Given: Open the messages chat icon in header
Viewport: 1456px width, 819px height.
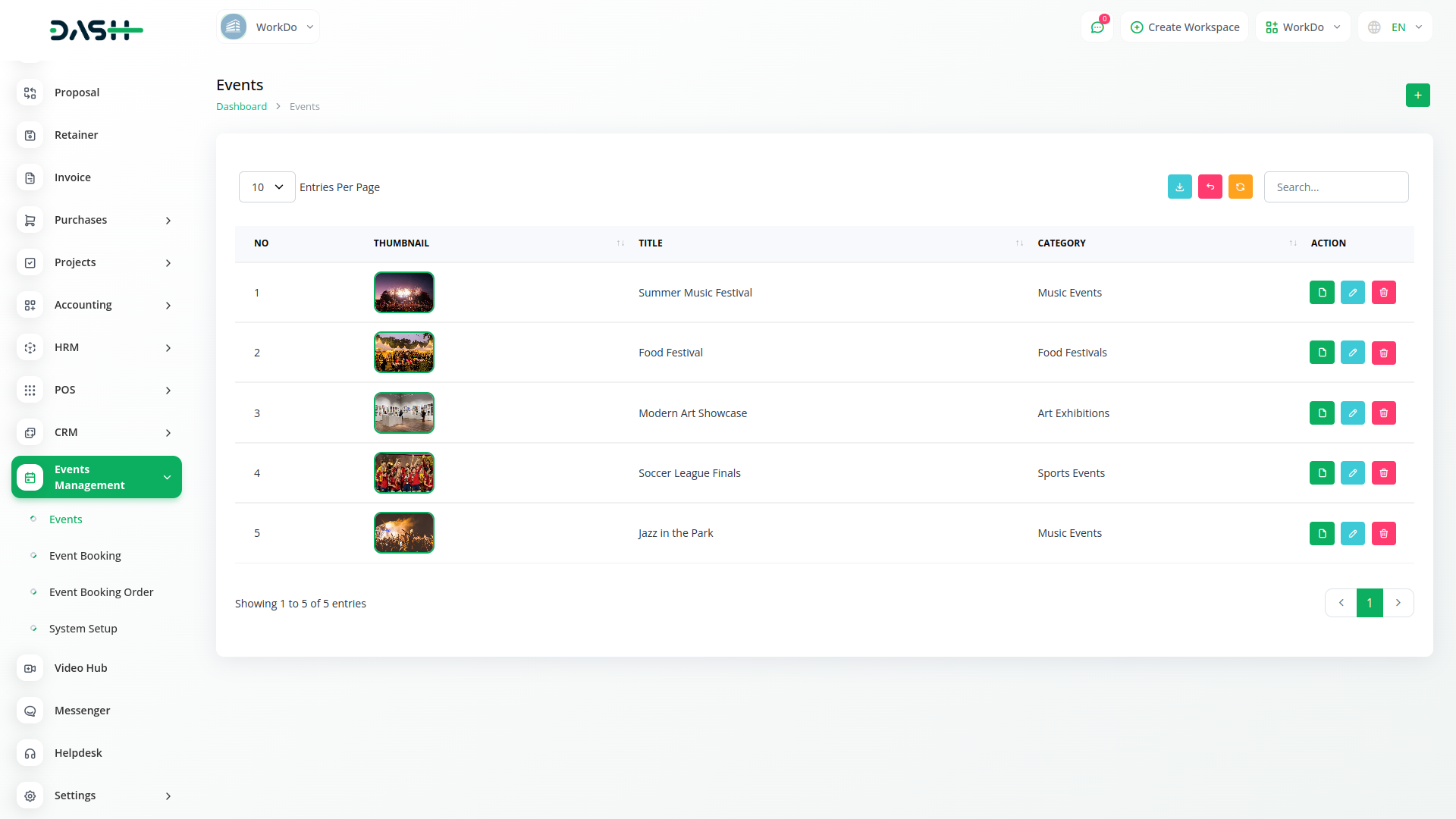Looking at the screenshot, I should tap(1097, 27).
